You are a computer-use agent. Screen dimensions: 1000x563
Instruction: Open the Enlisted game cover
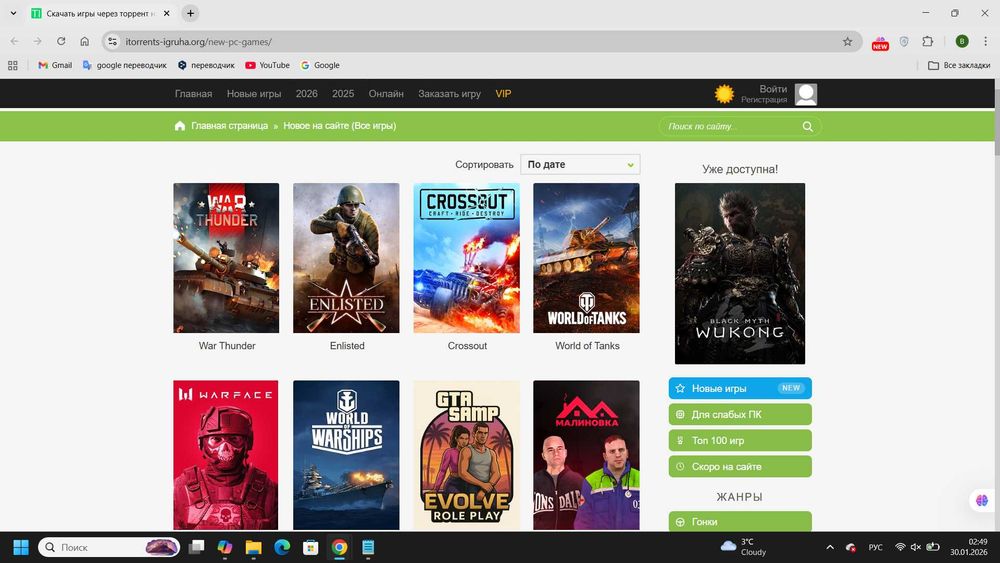[346, 258]
